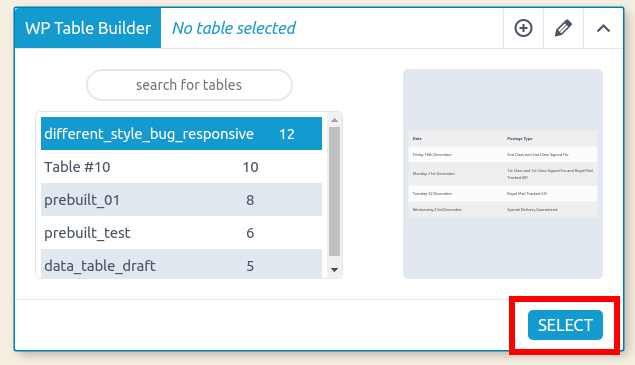
Task: Select the data_table_draft row
Action: point(181,264)
